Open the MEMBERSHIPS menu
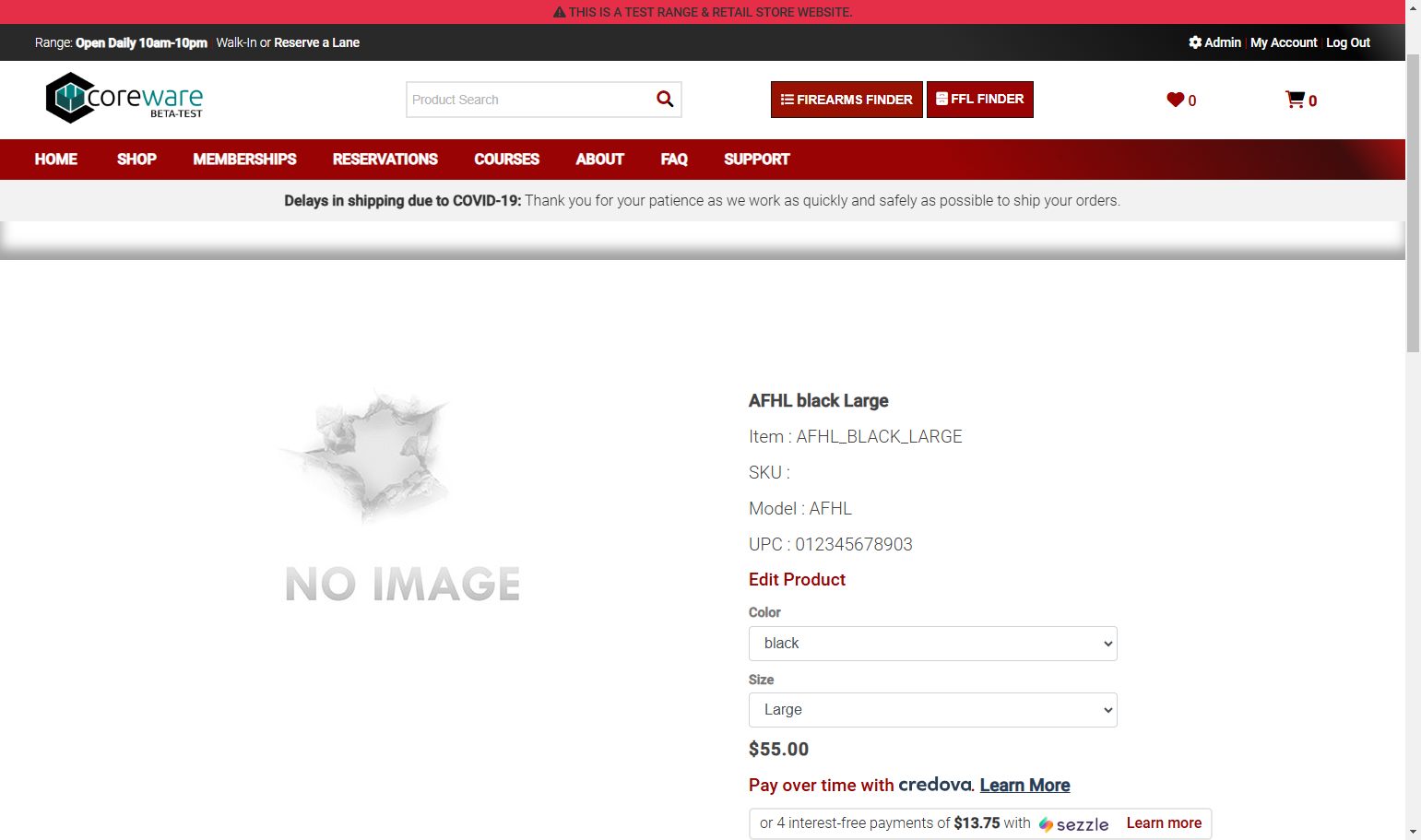The width and height of the screenshot is (1421, 840). [x=244, y=160]
